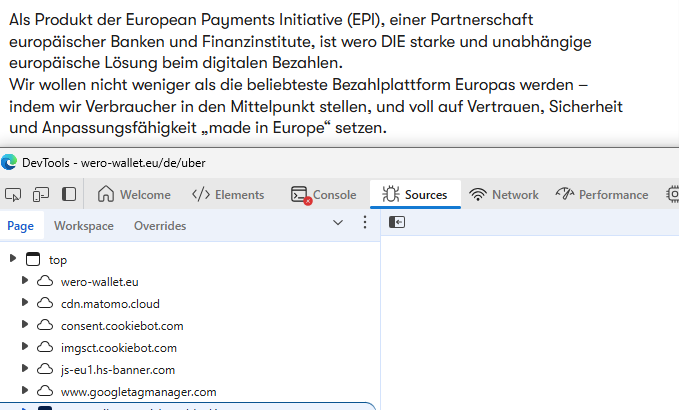Click cloud icon next to www.googletagmanager.com
The image size is (679, 410).
tap(45, 391)
